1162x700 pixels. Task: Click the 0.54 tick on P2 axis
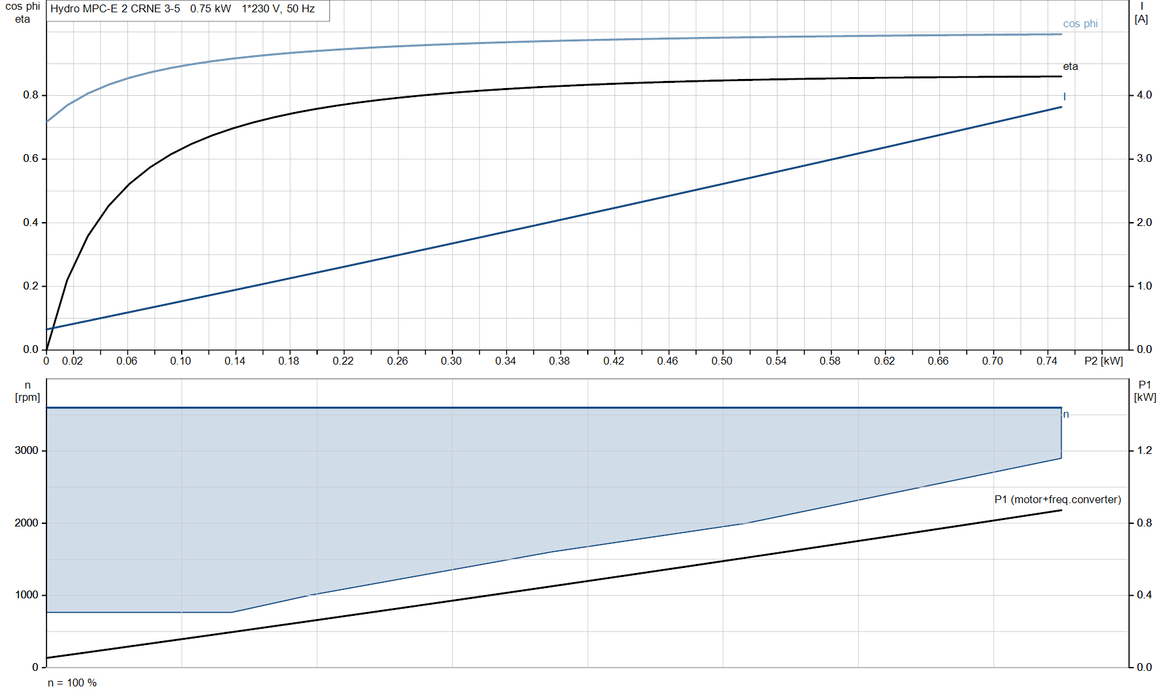pyautogui.click(x=776, y=361)
